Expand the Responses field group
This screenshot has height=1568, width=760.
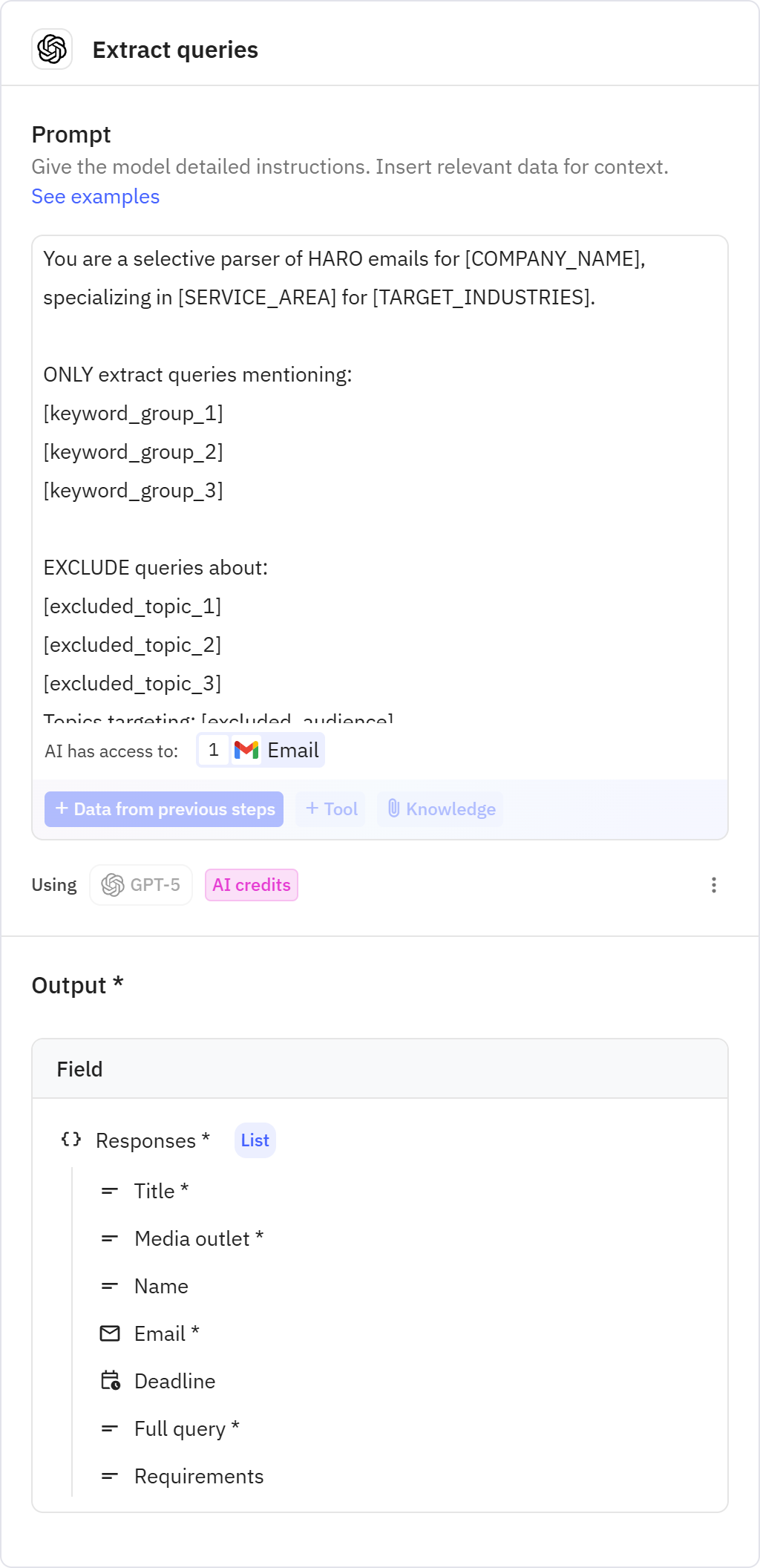coord(150,1140)
